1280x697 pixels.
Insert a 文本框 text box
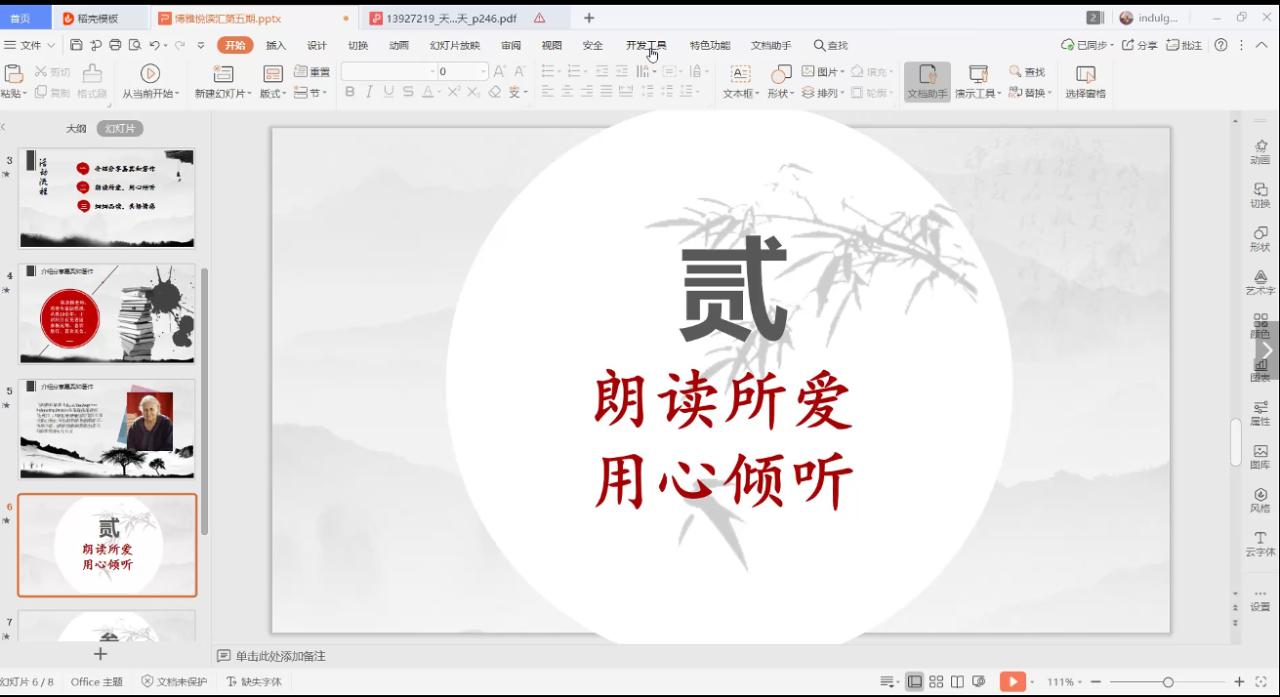coord(740,75)
